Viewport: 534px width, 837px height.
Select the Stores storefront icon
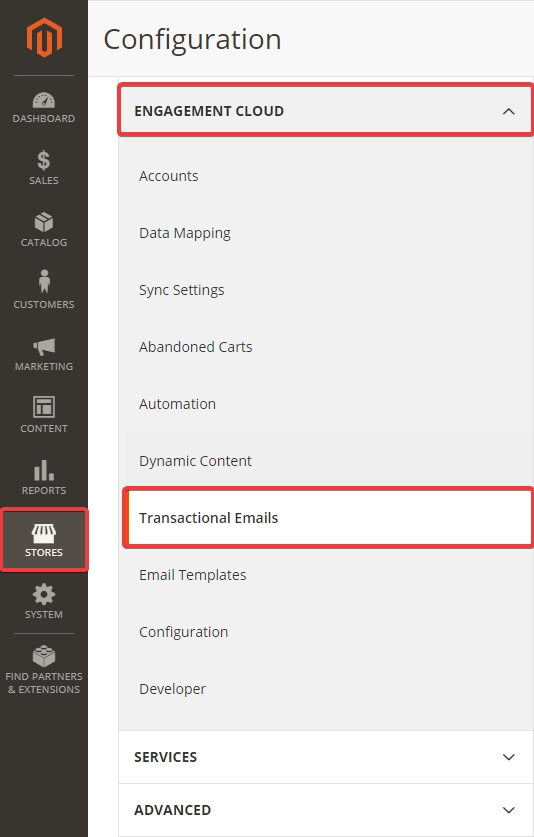tap(44, 532)
